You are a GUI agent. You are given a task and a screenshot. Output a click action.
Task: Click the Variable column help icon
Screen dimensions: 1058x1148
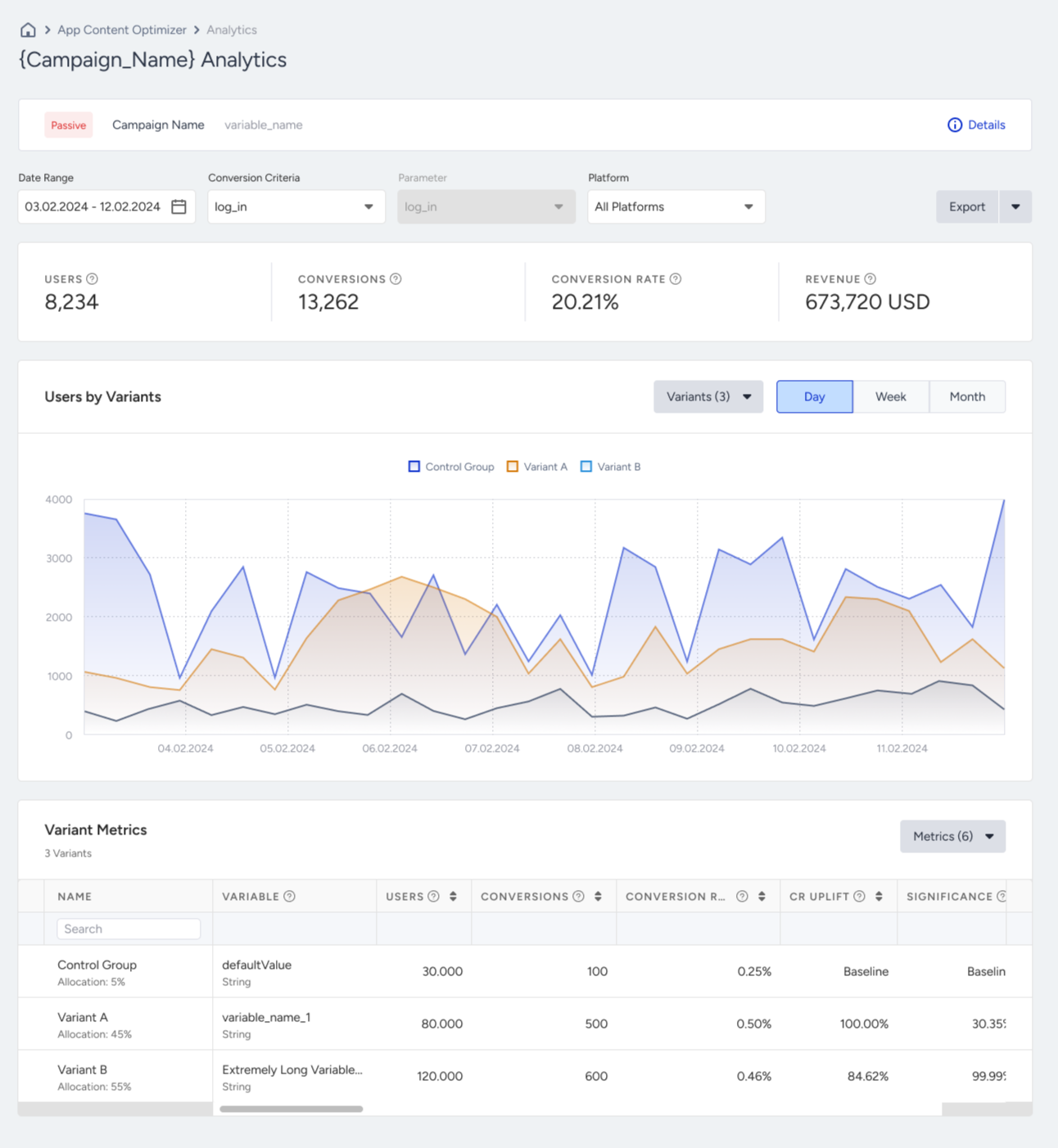[290, 897]
